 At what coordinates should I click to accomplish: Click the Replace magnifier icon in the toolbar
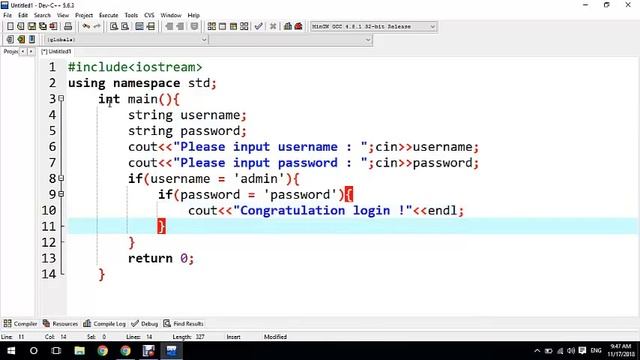click(x=125, y=27)
